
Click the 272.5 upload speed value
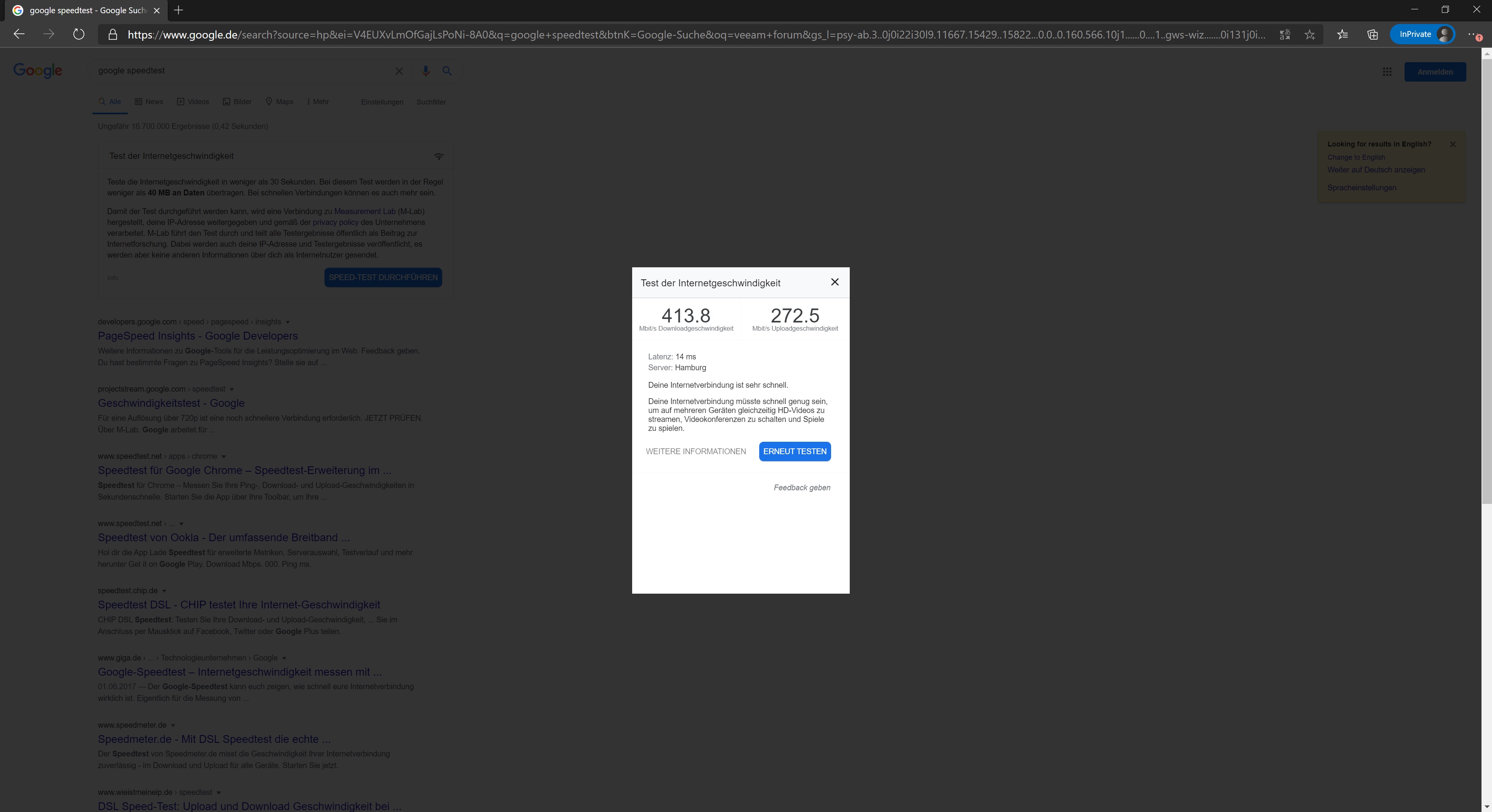point(795,315)
